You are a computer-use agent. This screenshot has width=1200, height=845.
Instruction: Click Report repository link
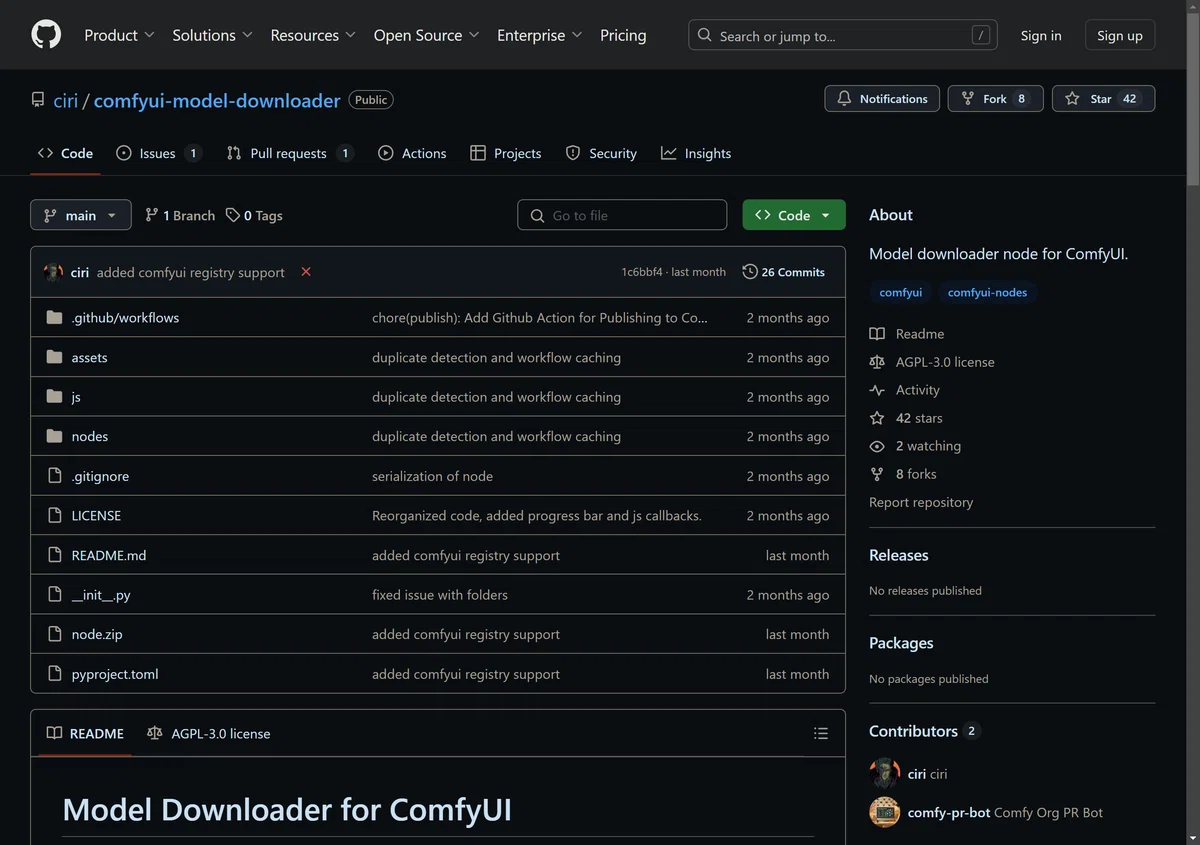920,502
